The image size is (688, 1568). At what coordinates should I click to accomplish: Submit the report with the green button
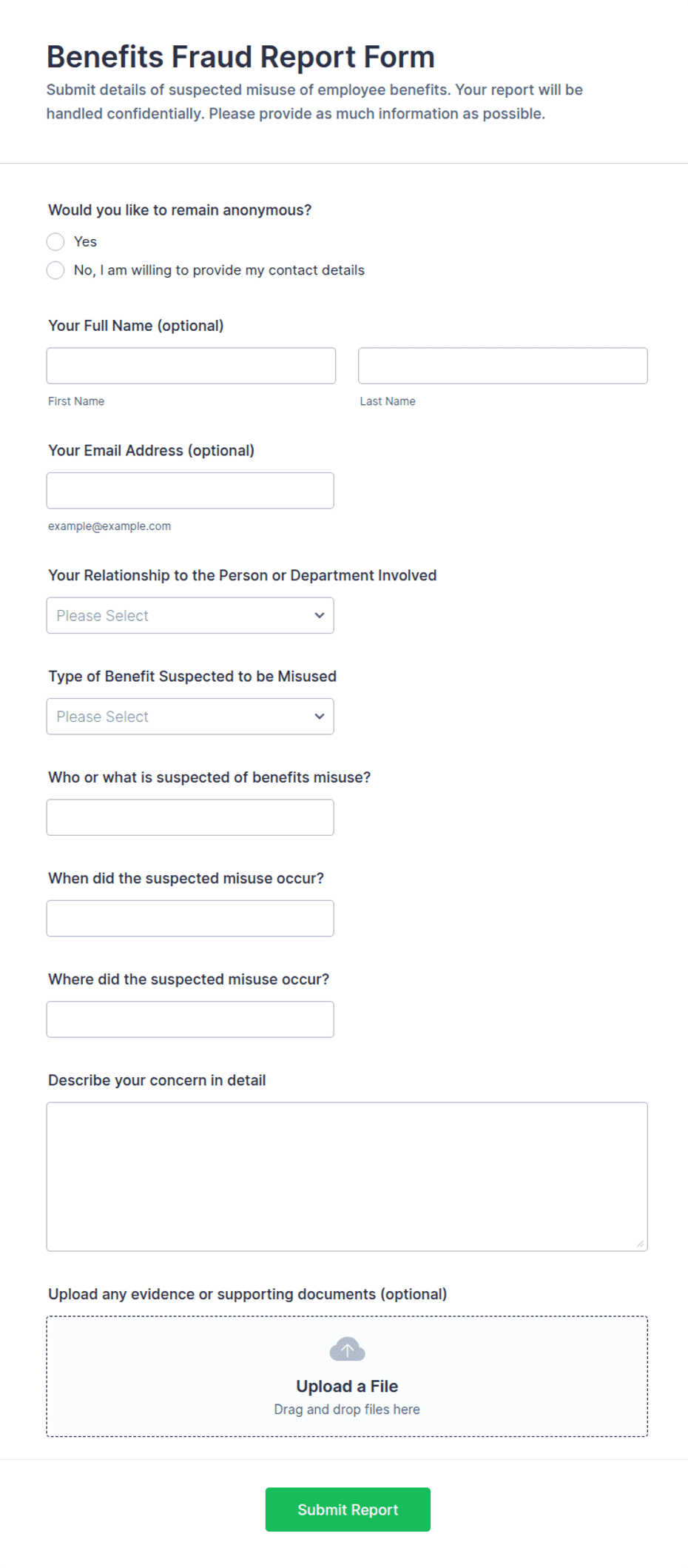pos(348,1510)
